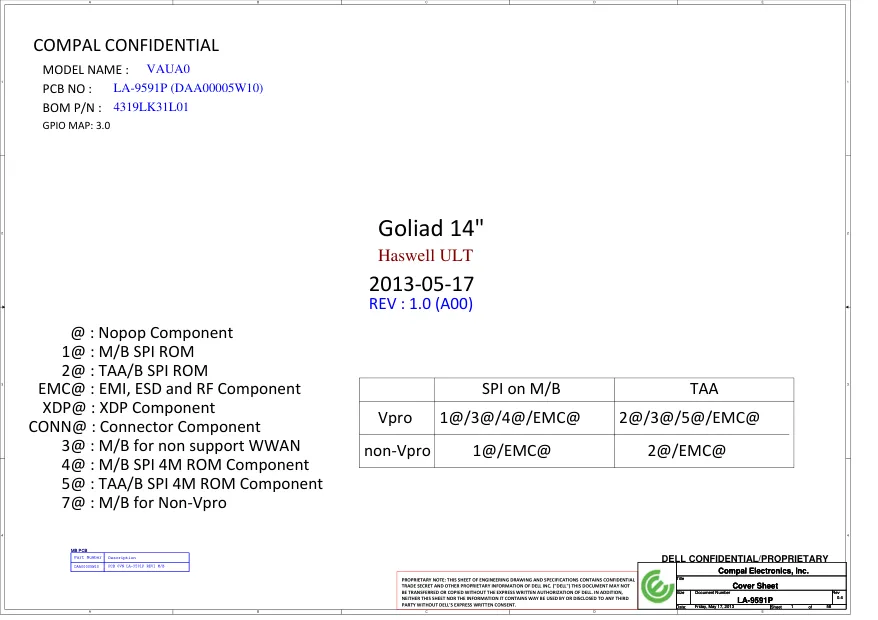Click the 7@ : M/B for Non-Vpro line

pyautogui.click(x=144, y=503)
